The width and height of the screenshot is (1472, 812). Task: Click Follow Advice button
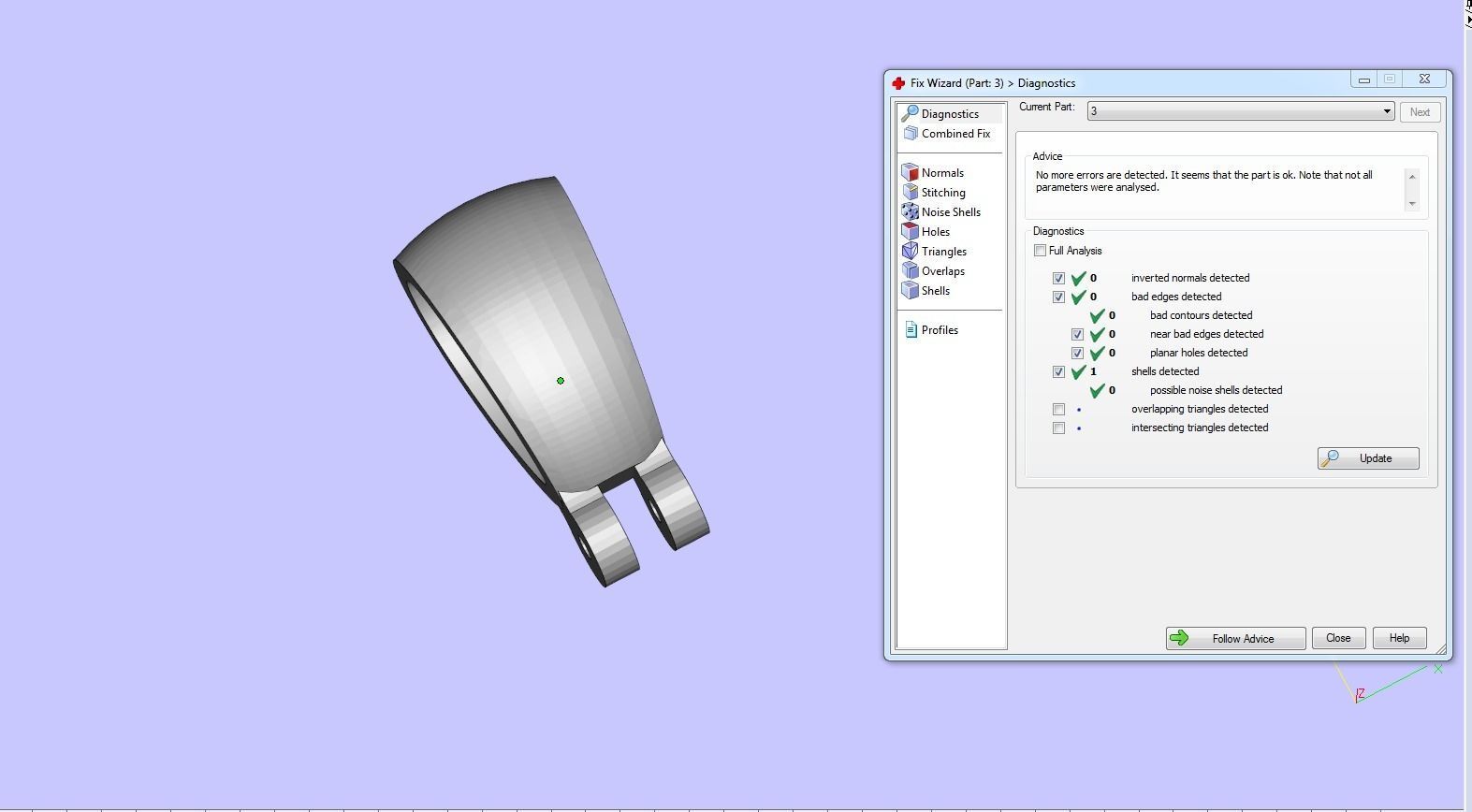1235,638
